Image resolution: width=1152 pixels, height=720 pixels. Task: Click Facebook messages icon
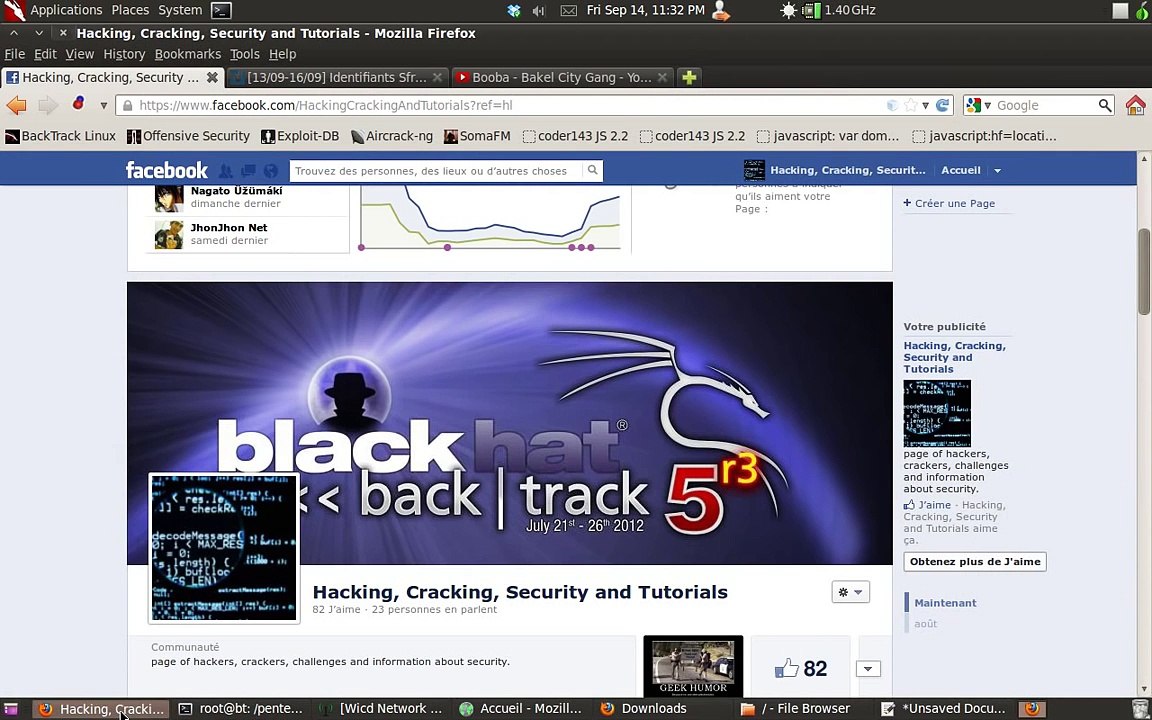248,170
